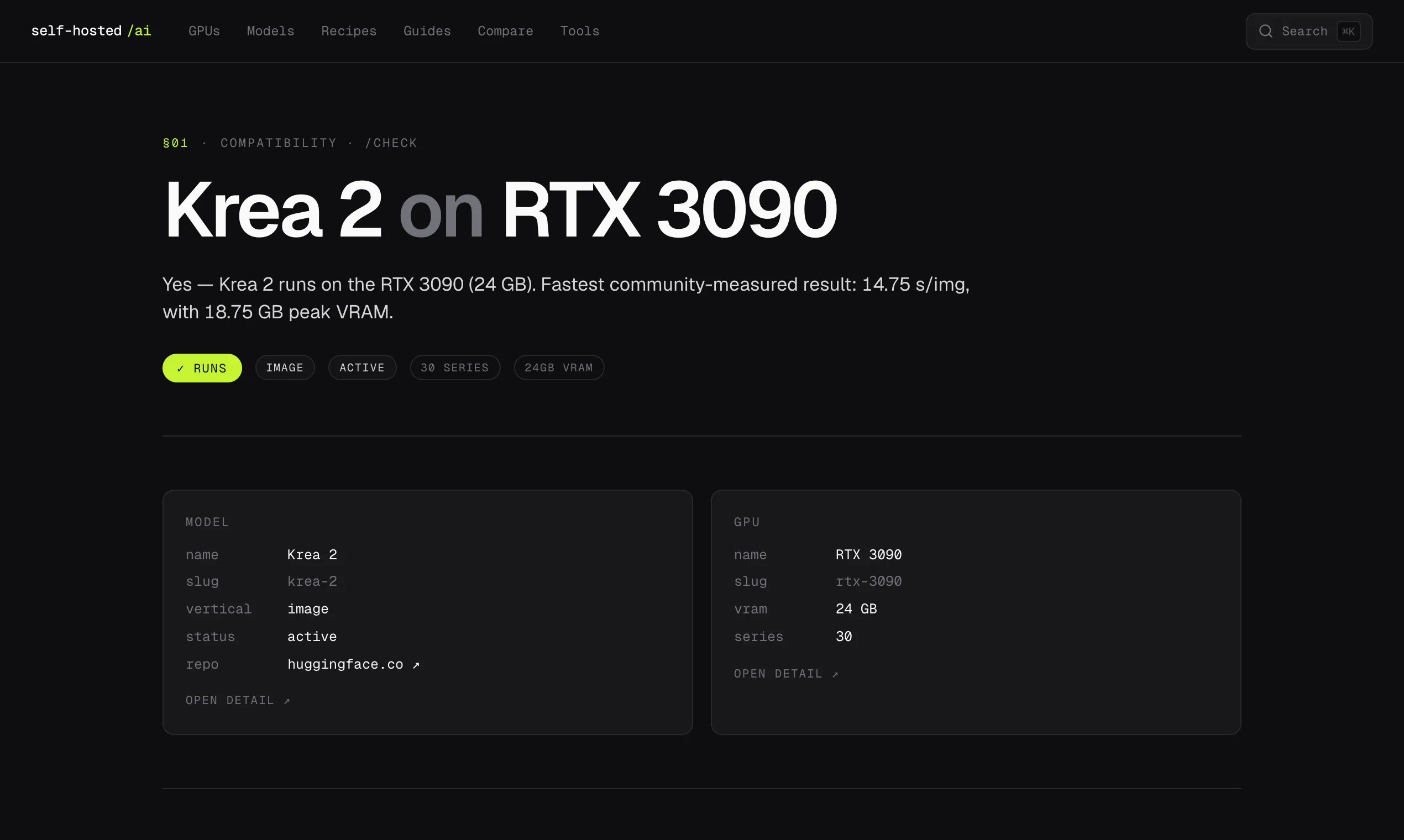
Task: Click the 24GB VRAM tag pill
Action: [559, 368]
